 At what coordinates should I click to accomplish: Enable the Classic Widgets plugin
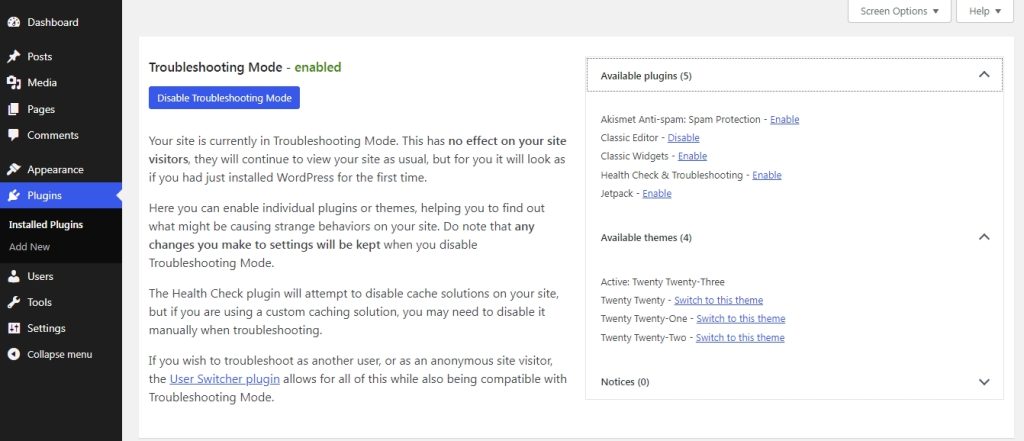click(x=692, y=156)
